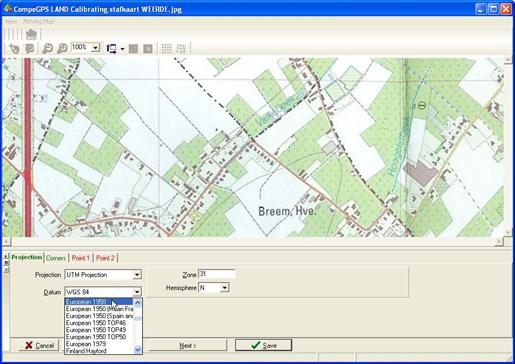Click the Save button

click(x=263, y=345)
